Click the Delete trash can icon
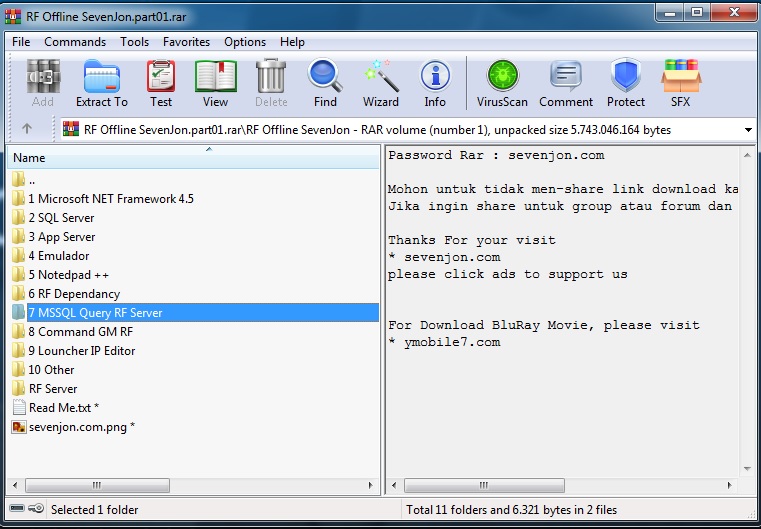 pyautogui.click(x=271, y=76)
